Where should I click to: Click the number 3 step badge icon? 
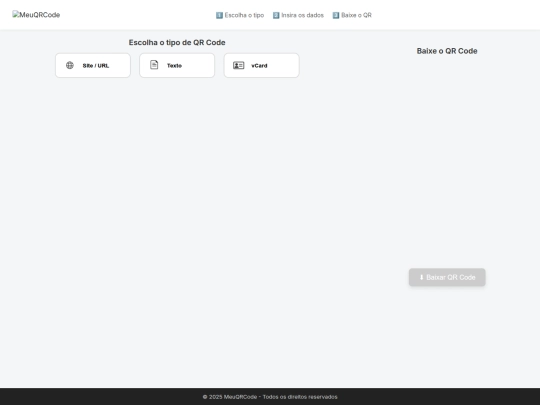(x=336, y=15)
